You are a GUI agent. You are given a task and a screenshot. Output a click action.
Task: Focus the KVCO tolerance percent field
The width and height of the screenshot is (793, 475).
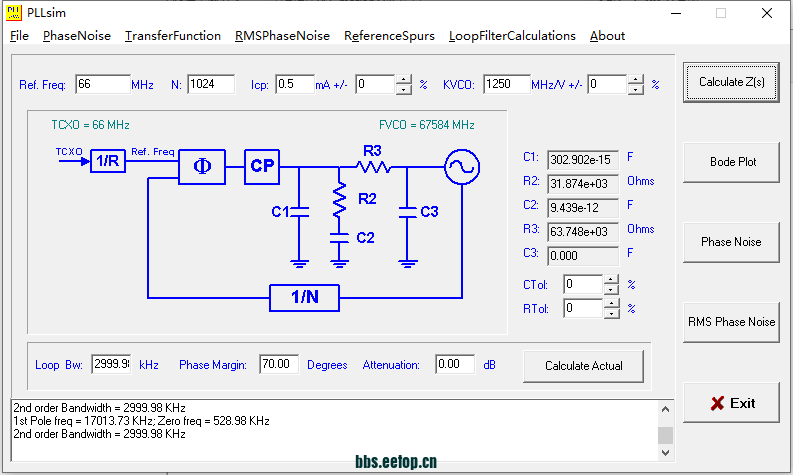607,84
